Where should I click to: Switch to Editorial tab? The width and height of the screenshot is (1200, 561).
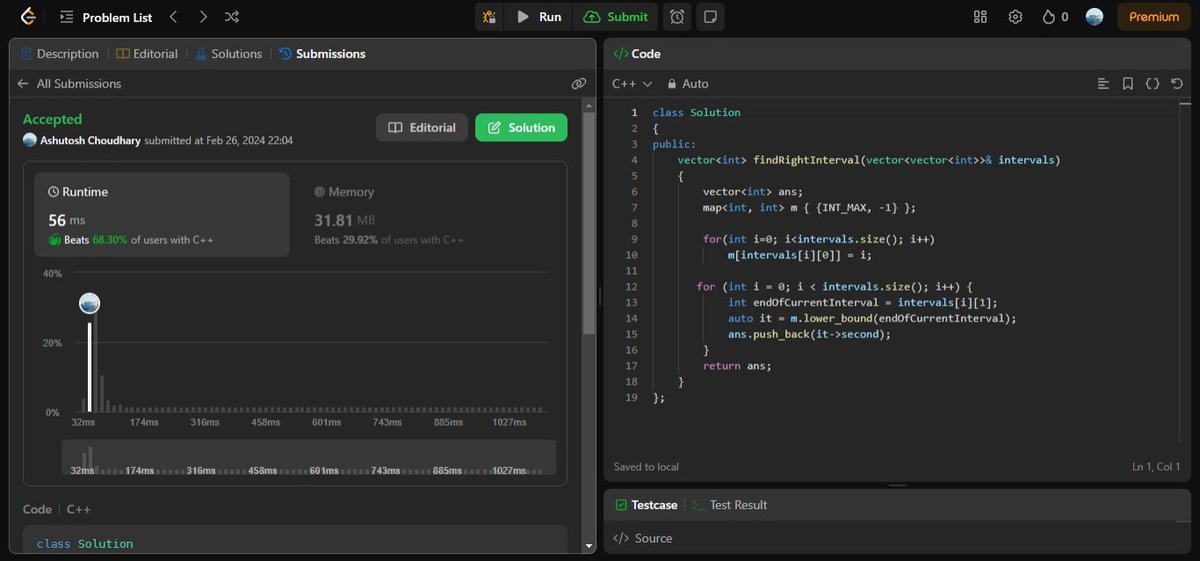click(x=147, y=54)
